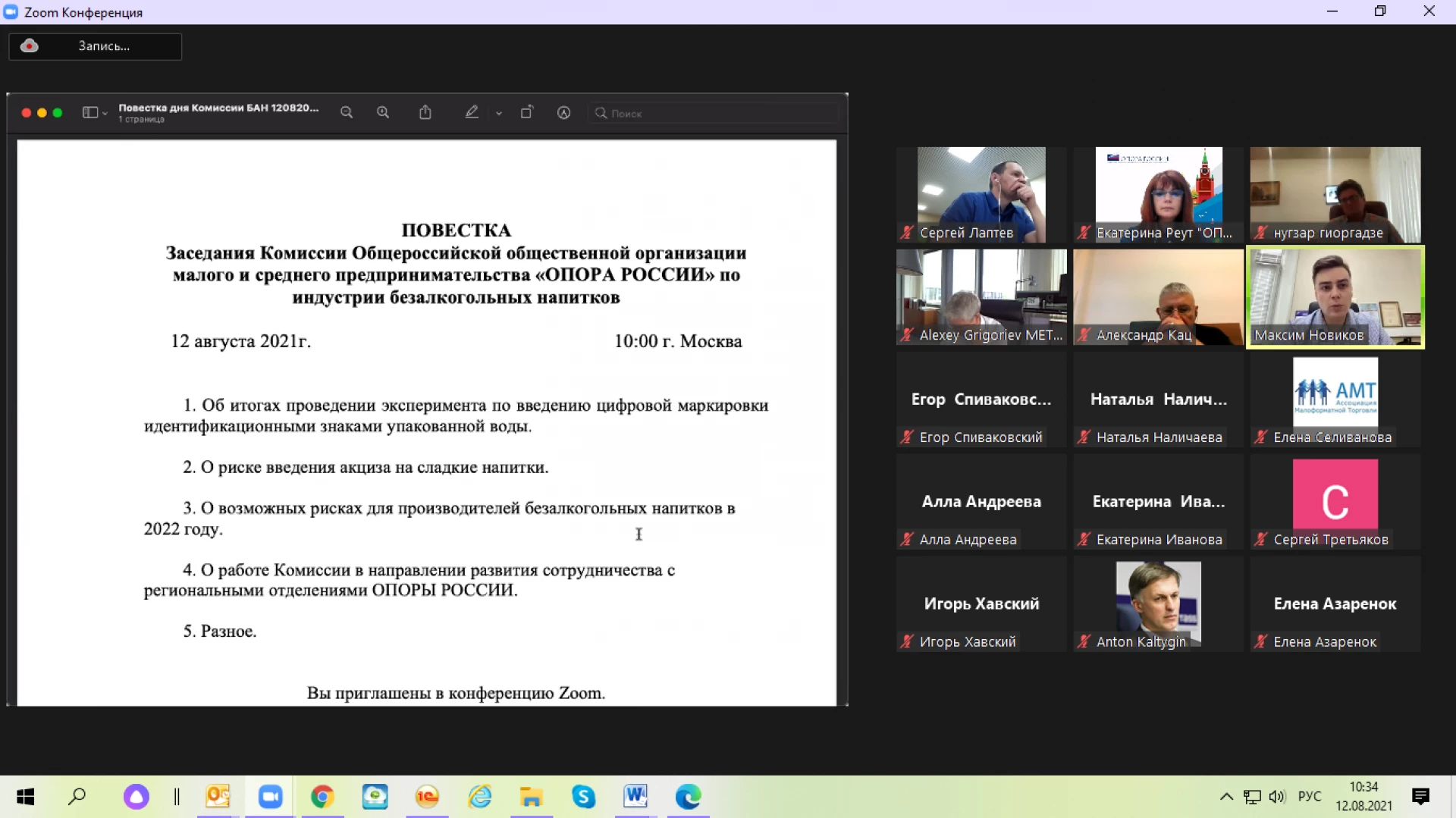Click muted mic icon next to Алла Андреева
Image resolution: width=1456 pixels, height=818 pixels.
(x=907, y=540)
